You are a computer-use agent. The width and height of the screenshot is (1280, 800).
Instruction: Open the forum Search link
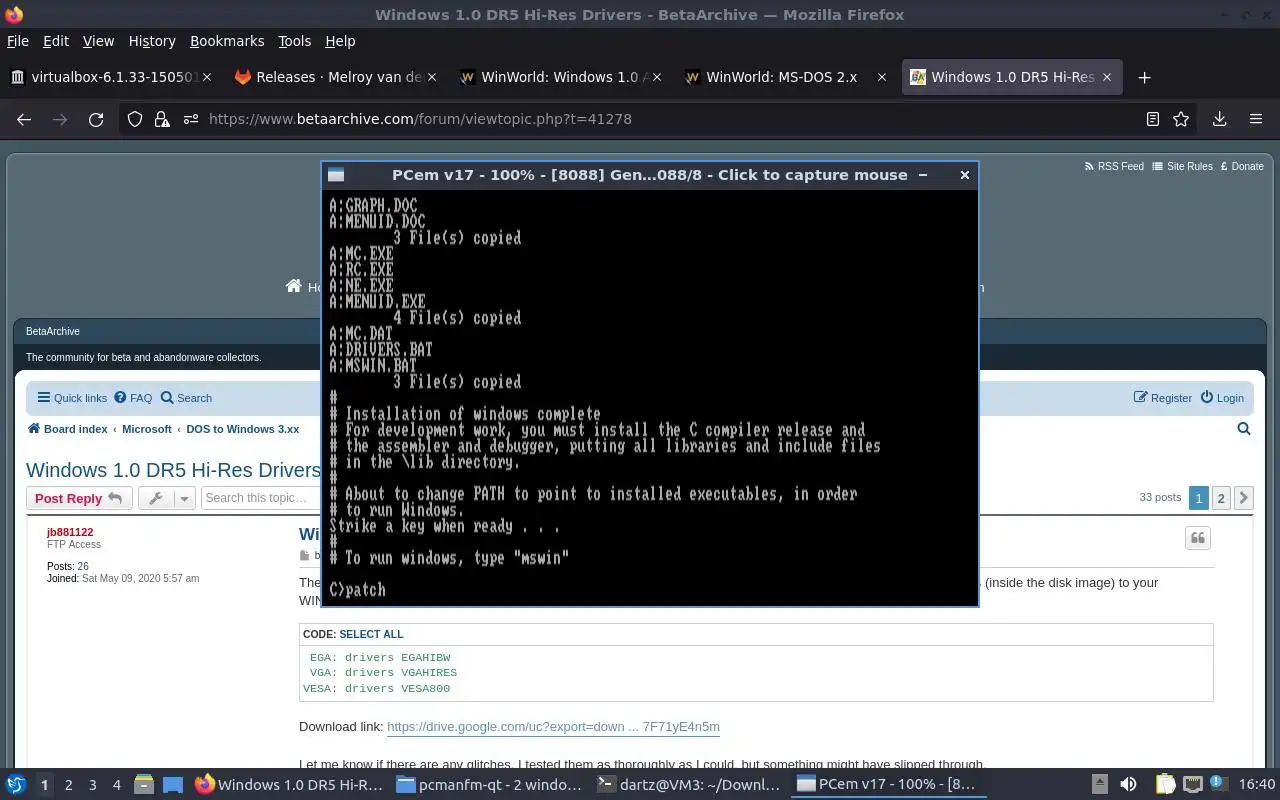coord(186,398)
